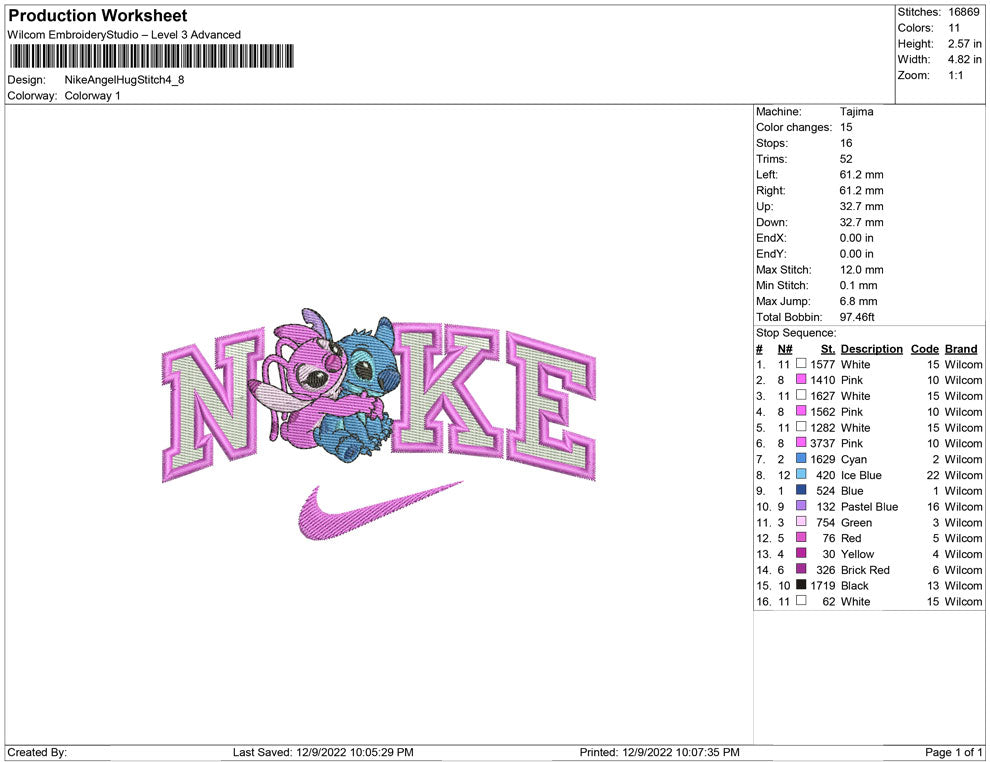Click the Nike Angel Stitch embroidery design preview
The width and height of the screenshot is (990, 762).
coord(379,423)
